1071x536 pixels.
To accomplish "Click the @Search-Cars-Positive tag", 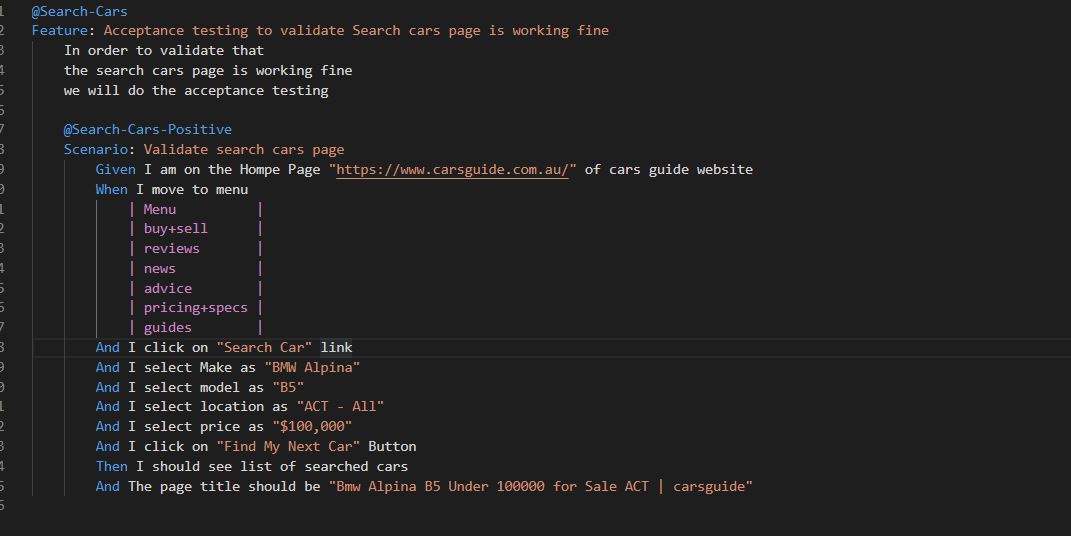I will click(148, 129).
